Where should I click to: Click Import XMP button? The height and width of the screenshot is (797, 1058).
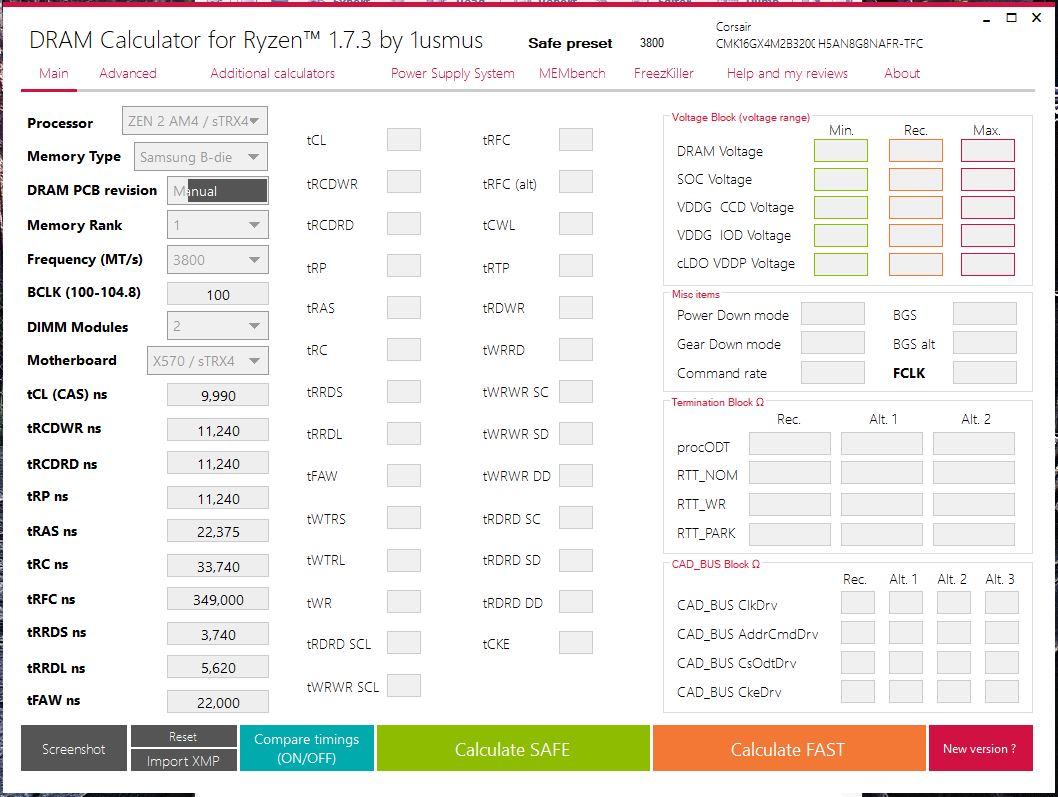[x=184, y=761]
